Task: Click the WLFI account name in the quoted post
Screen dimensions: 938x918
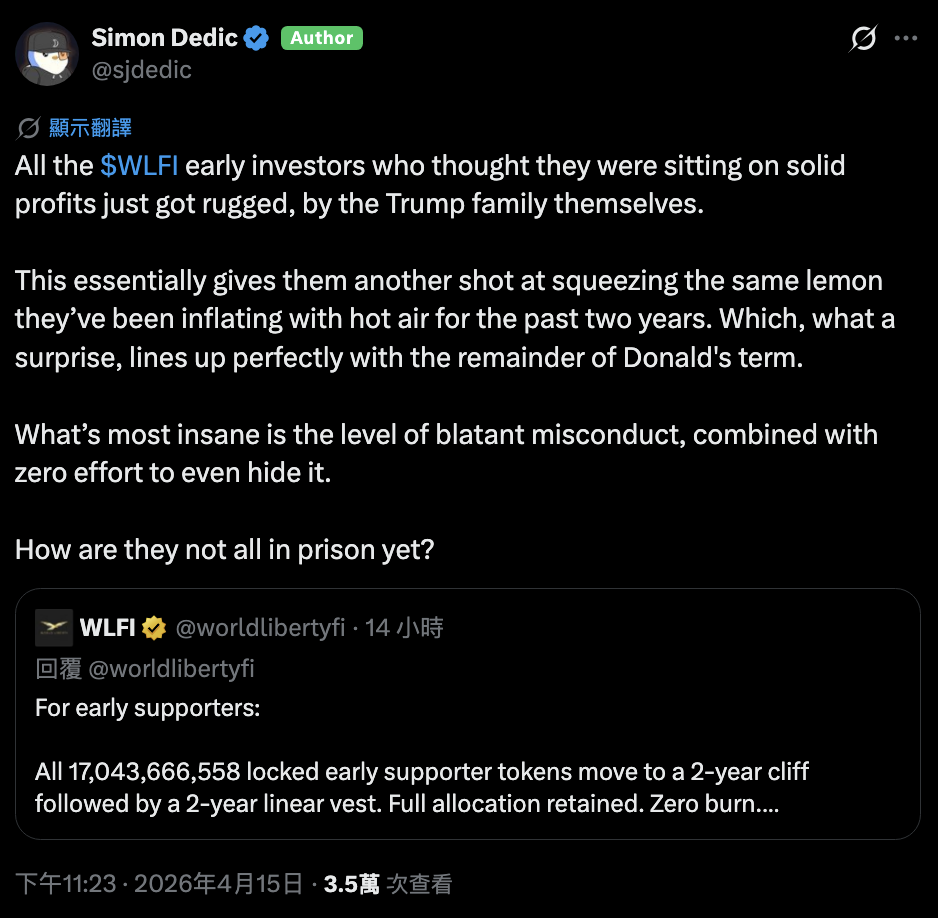Action: point(107,628)
